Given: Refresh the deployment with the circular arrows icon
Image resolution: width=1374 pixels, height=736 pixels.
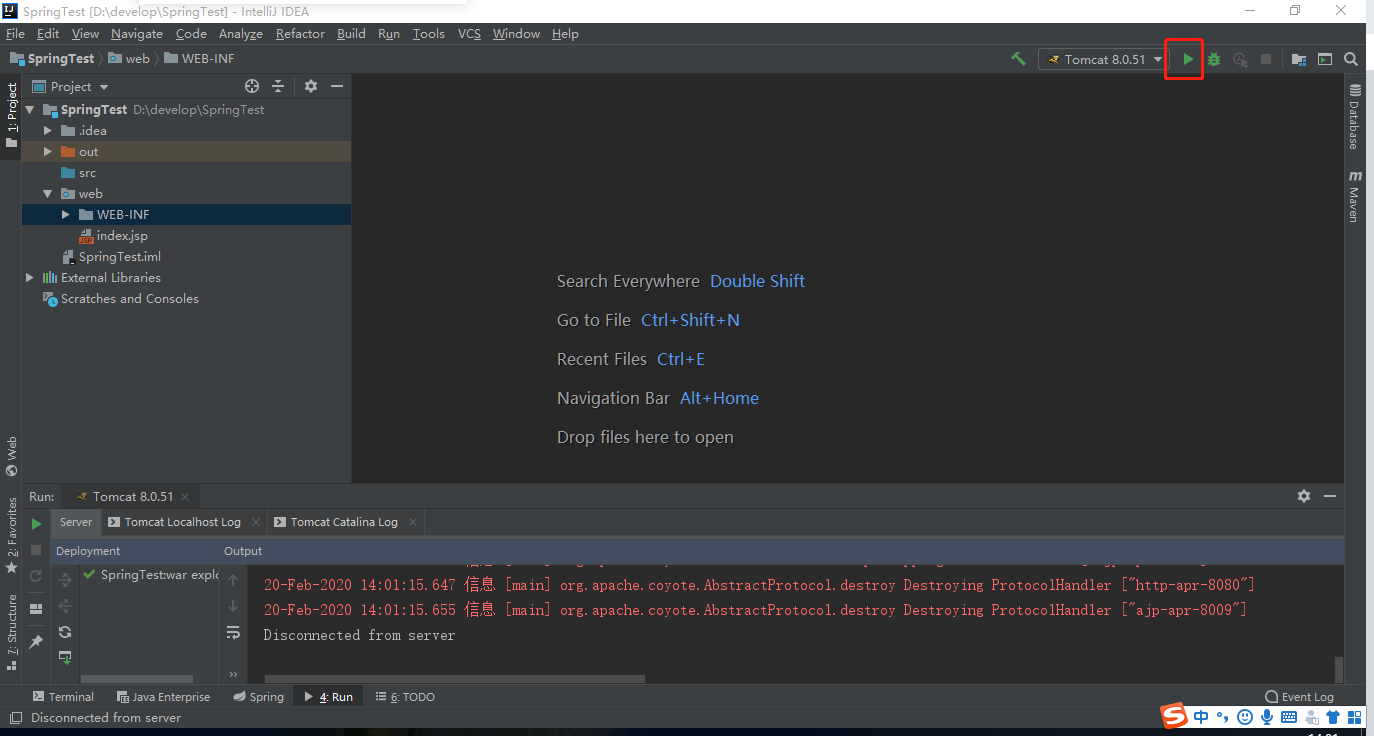Looking at the screenshot, I should (65, 632).
